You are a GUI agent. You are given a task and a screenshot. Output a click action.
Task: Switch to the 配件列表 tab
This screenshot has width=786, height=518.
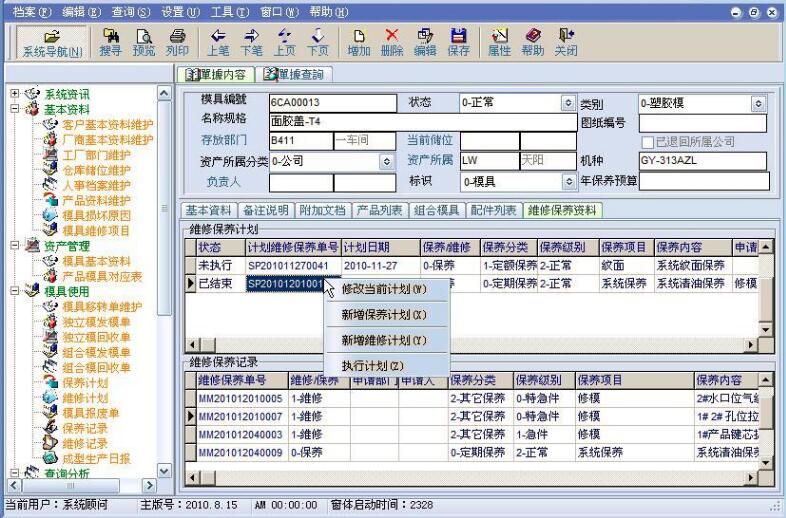tap(493, 210)
